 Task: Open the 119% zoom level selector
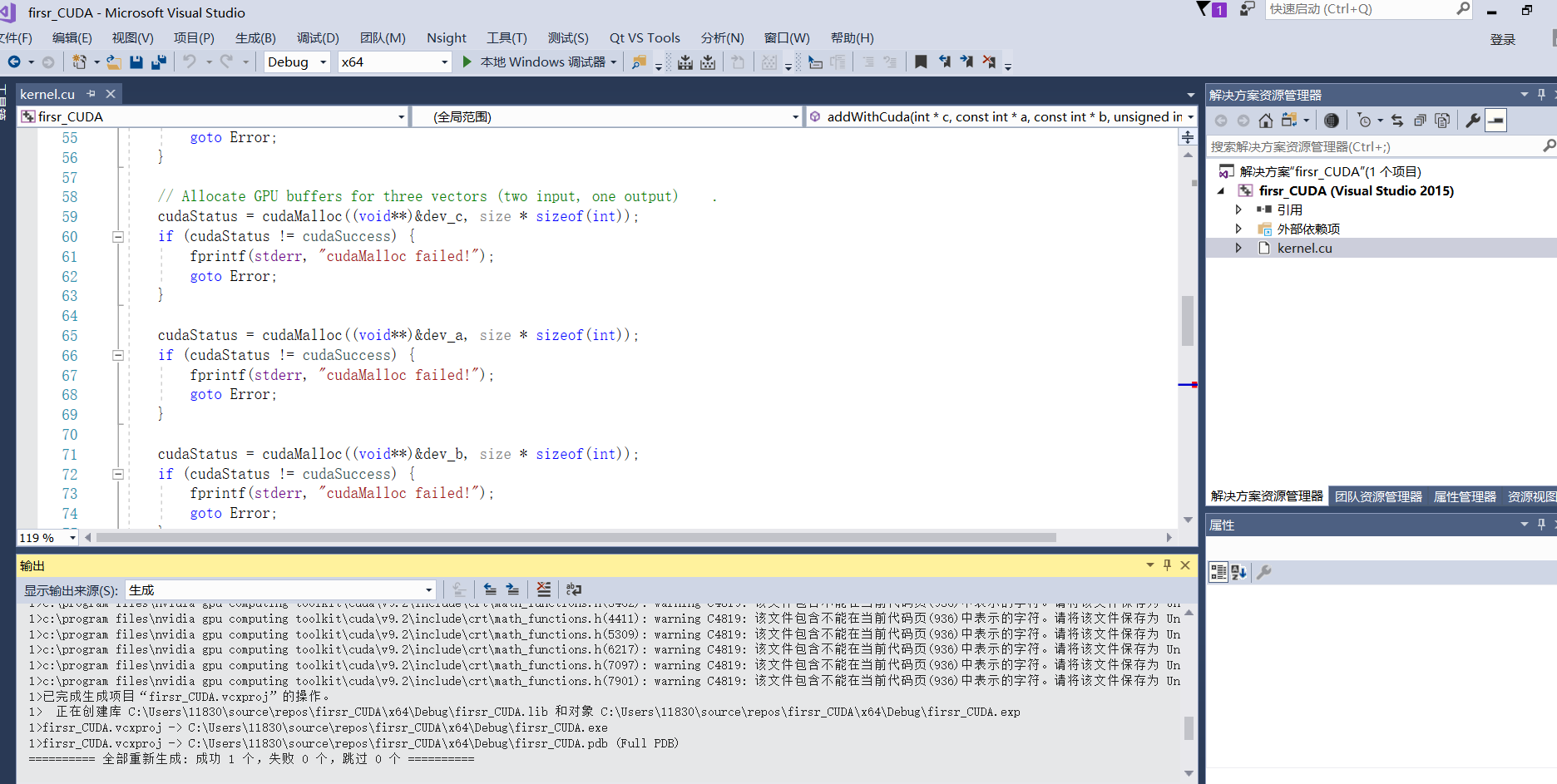click(46, 537)
